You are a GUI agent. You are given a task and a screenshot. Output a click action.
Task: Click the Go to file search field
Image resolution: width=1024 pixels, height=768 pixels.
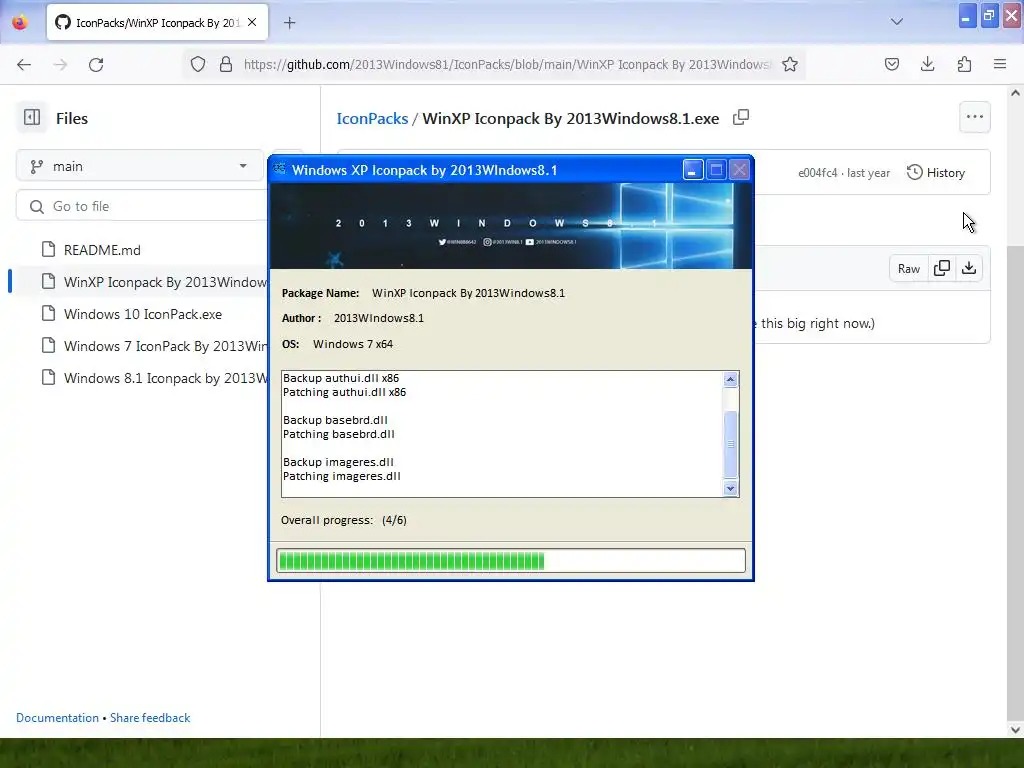click(141, 206)
